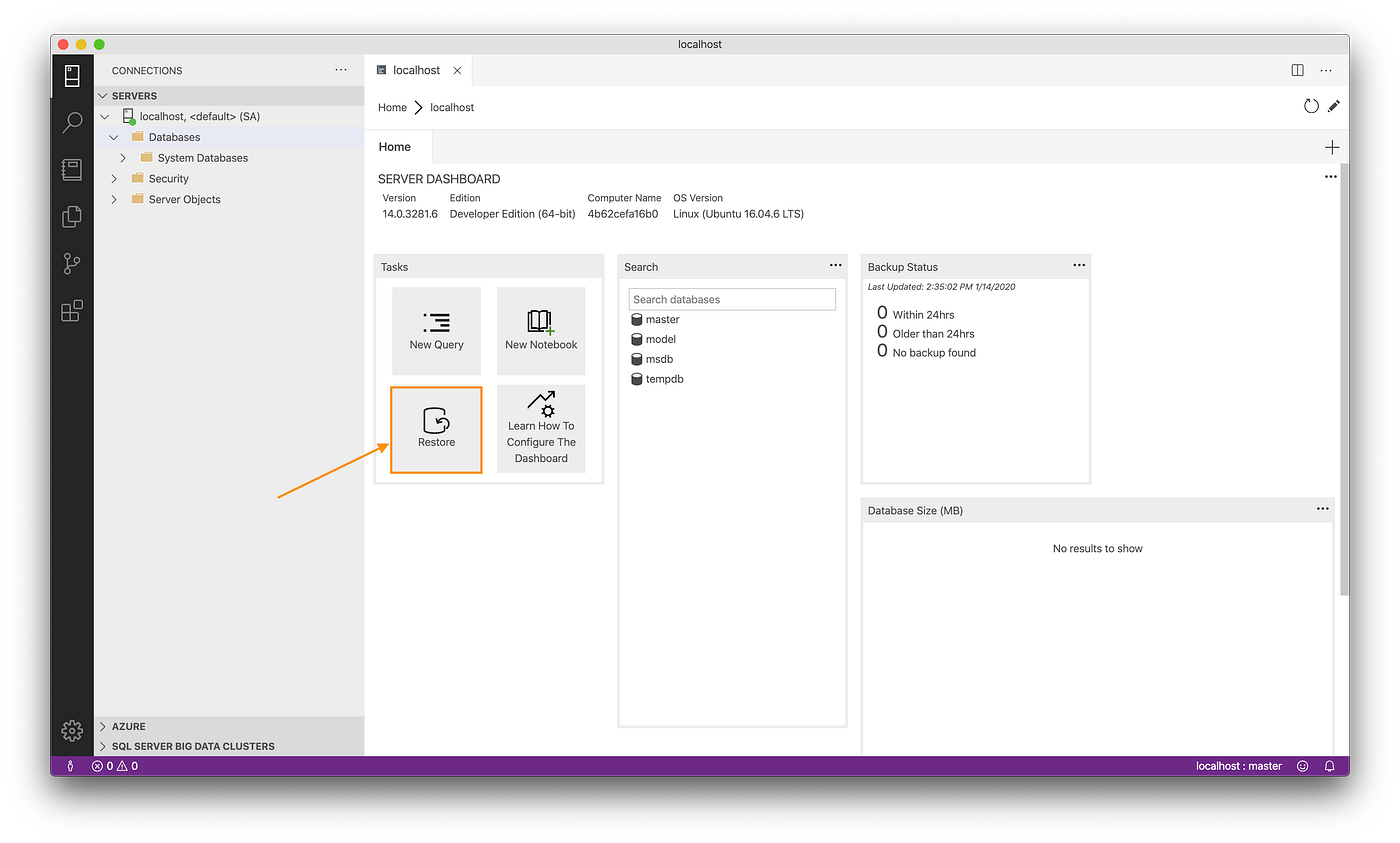
Task: Refresh the dashboard with the circular arrow icon
Action: pyautogui.click(x=1311, y=106)
